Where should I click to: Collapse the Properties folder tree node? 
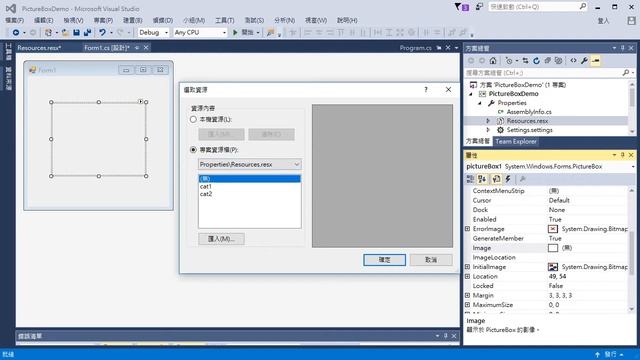(x=480, y=103)
